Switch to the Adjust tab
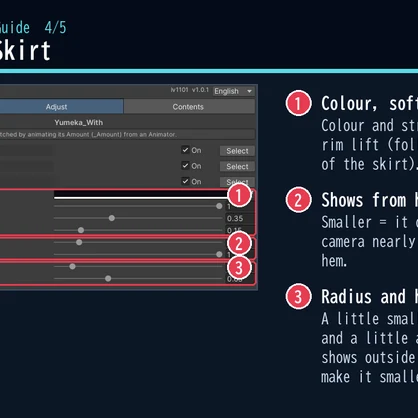Image resolution: width=418 pixels, height=418 pixels. point(61,107)
